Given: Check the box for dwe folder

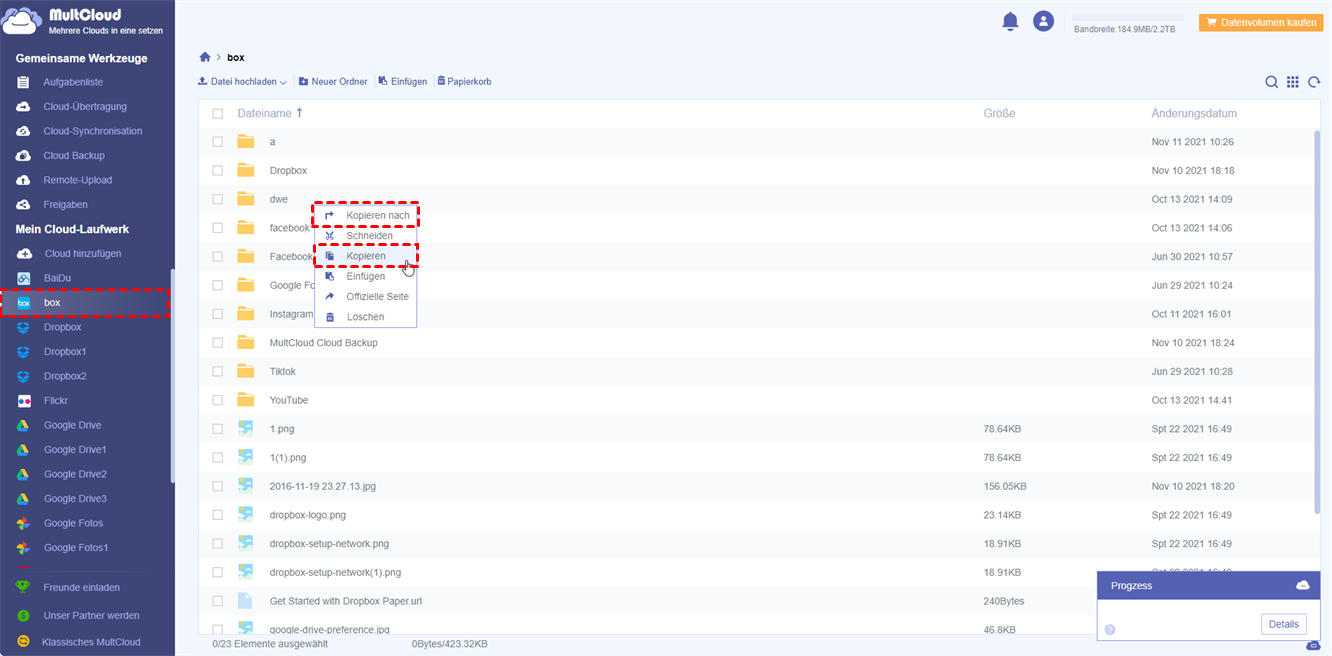Looking at the screenshot, I should pyautogui.click(x=218, y=199).
